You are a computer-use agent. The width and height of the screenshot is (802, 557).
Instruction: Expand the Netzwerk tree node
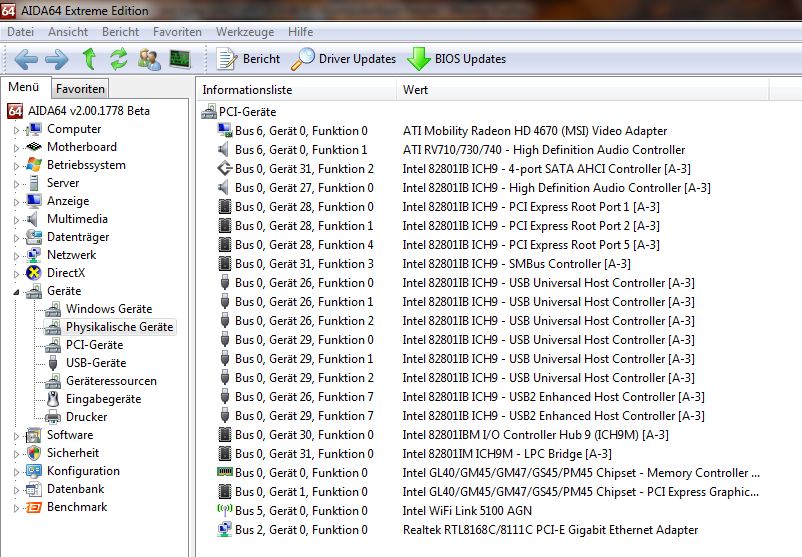click(x=16, y=256)
